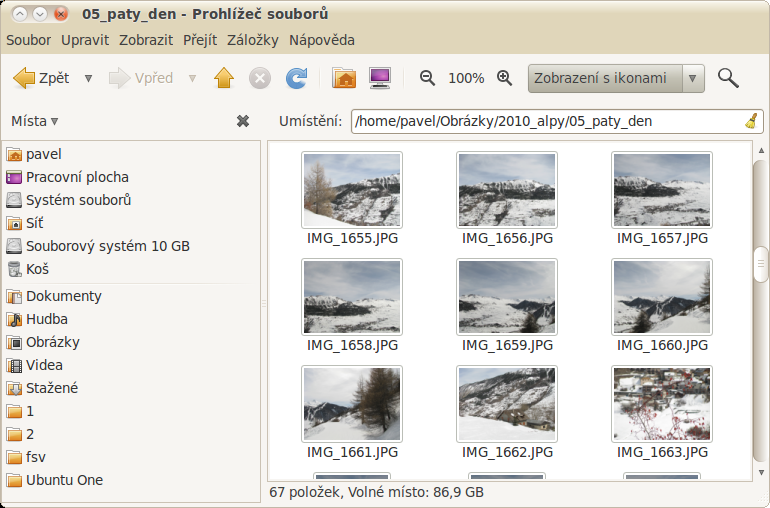Clear the location field with the broom icon
Viewport: 770px width, 508px height.
coord(751,121)
